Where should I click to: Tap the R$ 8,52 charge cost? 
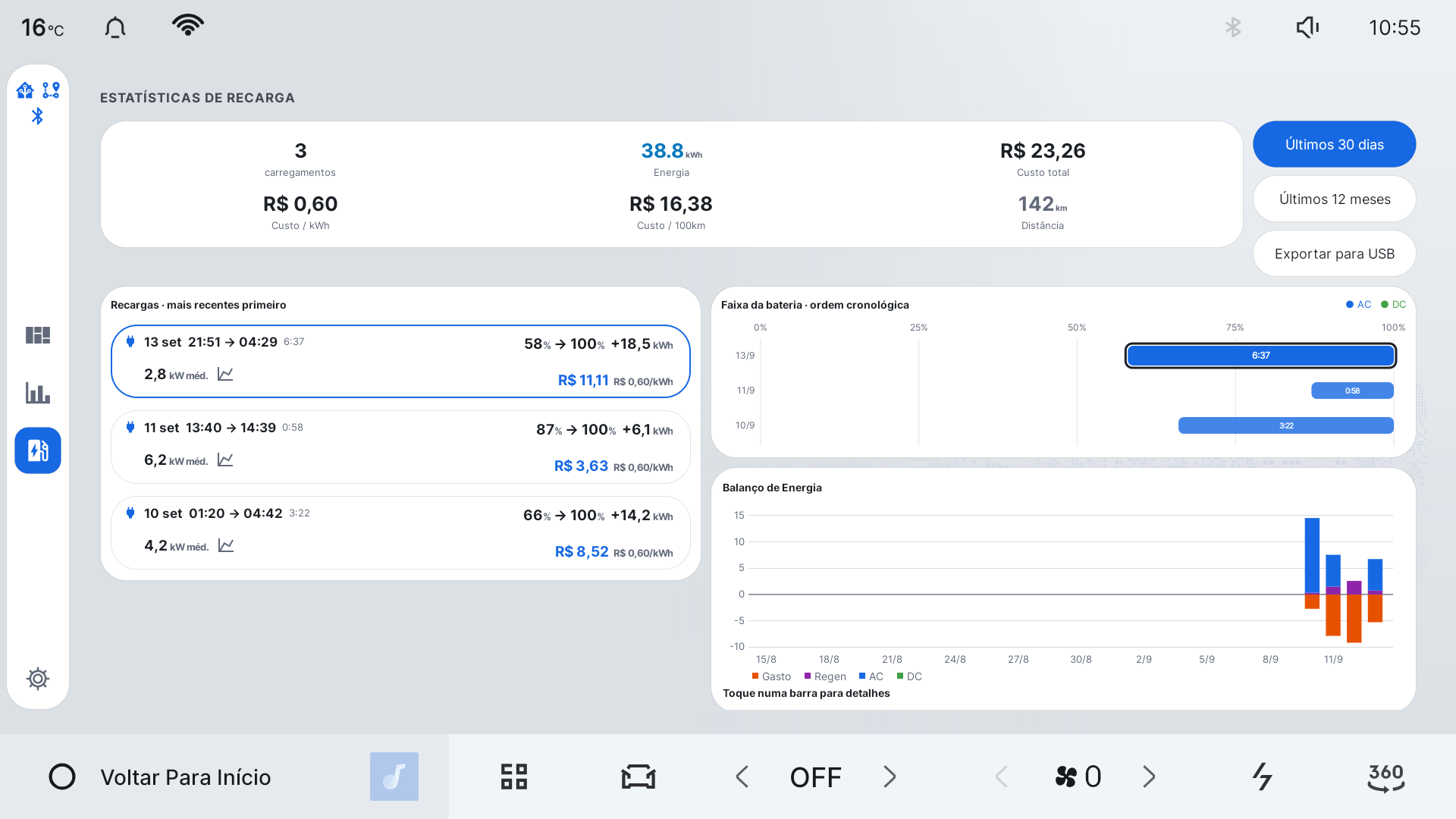pos(582,551)
